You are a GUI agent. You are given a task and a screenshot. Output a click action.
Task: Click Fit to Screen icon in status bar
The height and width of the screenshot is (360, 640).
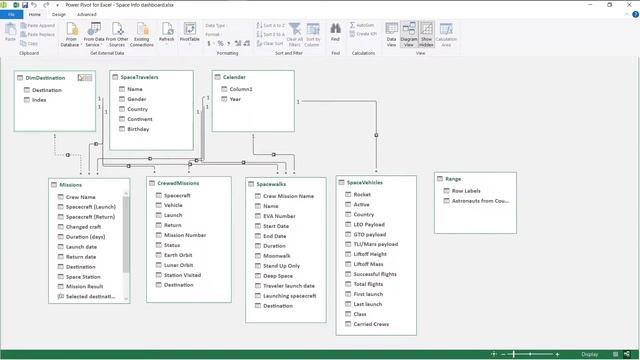click(494, 354)
